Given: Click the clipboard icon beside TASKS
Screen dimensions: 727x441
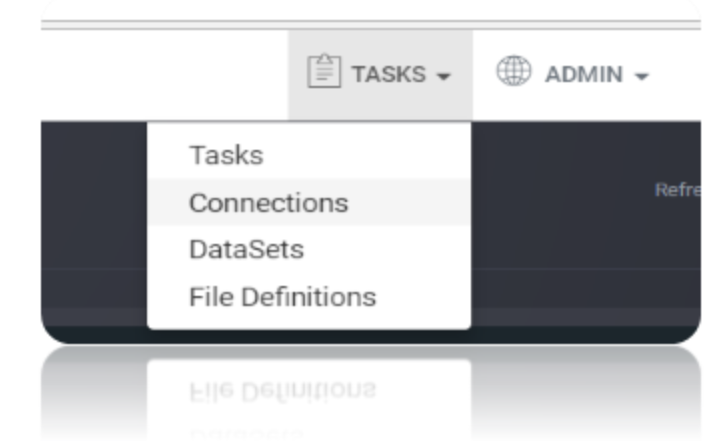Looking at the screenshot, I should 324,71.
